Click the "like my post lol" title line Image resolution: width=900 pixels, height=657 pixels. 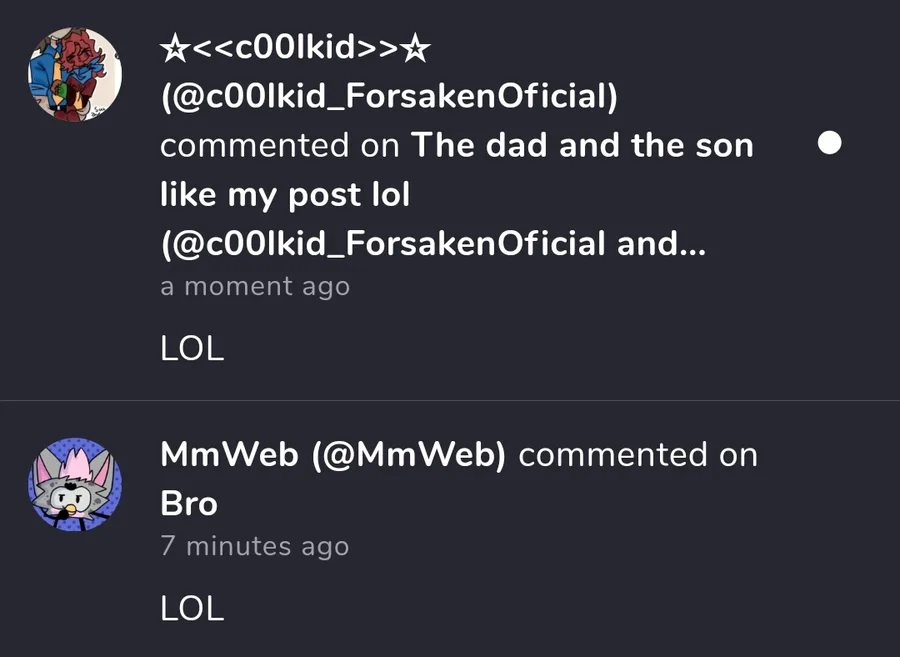pyautogui.click(x=285, y=194)
